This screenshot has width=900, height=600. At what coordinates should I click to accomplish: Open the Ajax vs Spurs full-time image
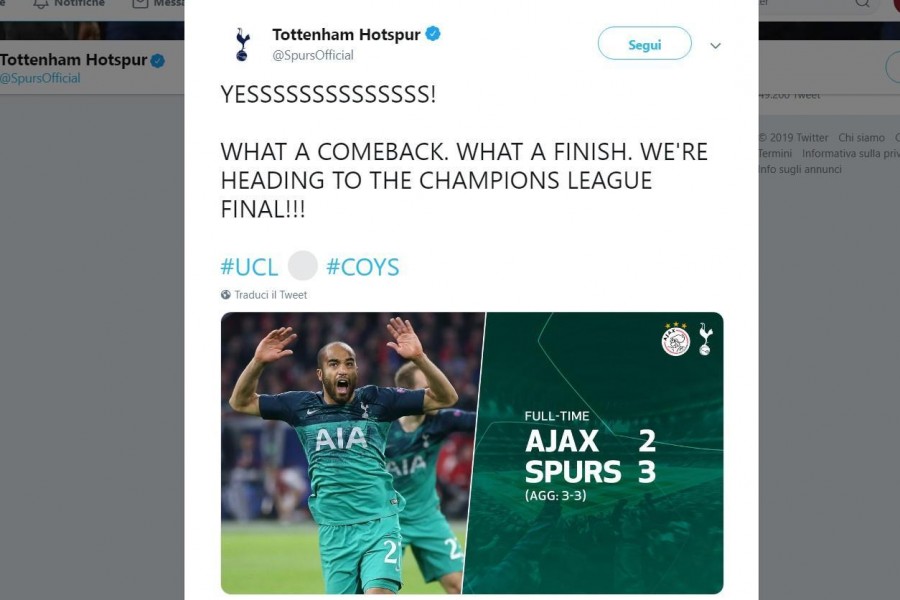coord(472,453)
